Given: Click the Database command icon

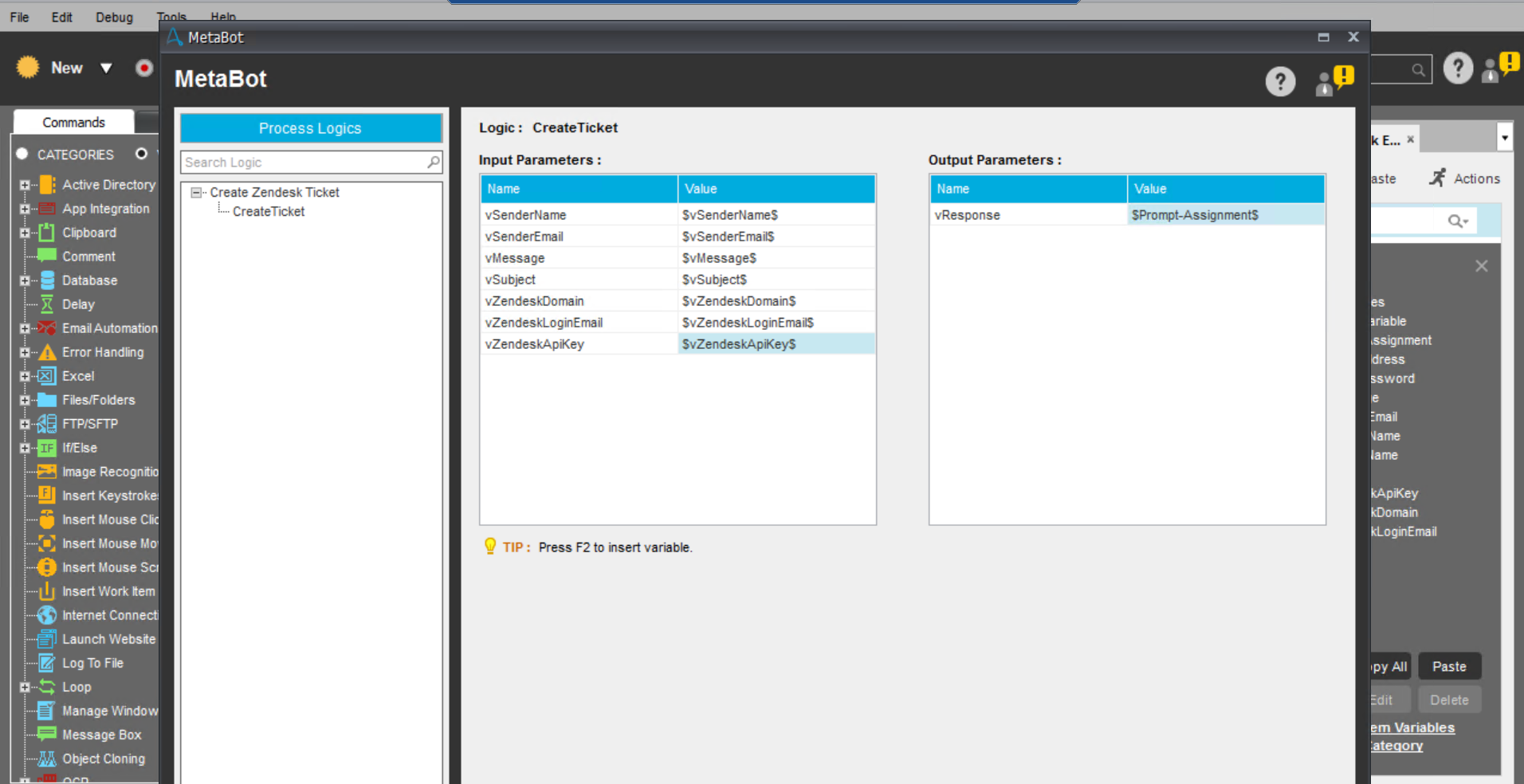Looking at the screenshot, I should 47,280.
